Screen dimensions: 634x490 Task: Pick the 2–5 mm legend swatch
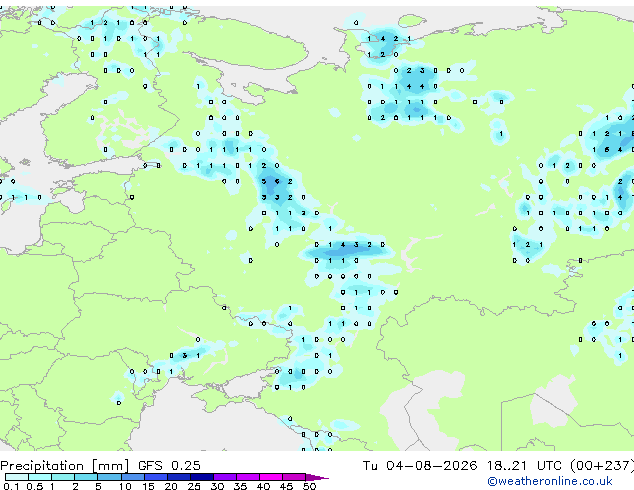pyautogui.click(x=86, y=477)
